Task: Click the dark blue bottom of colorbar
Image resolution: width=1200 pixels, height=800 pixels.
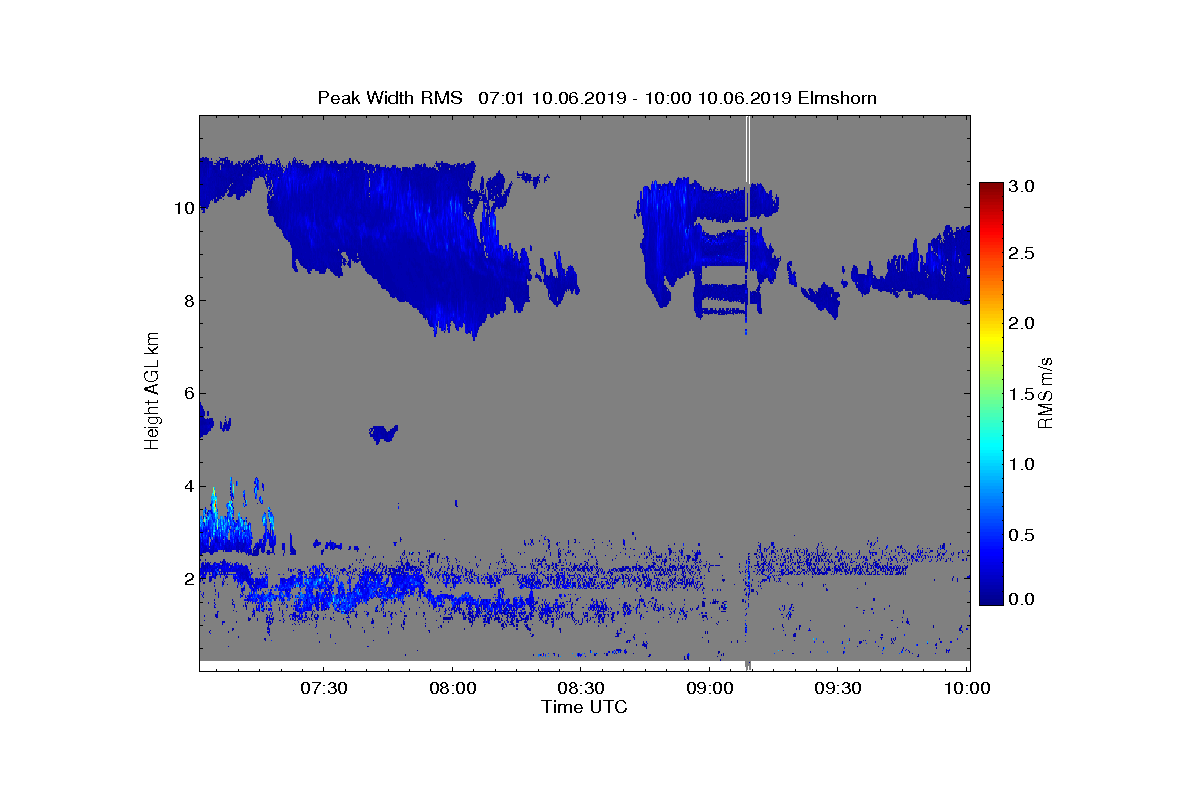Action: pos(990,597)
